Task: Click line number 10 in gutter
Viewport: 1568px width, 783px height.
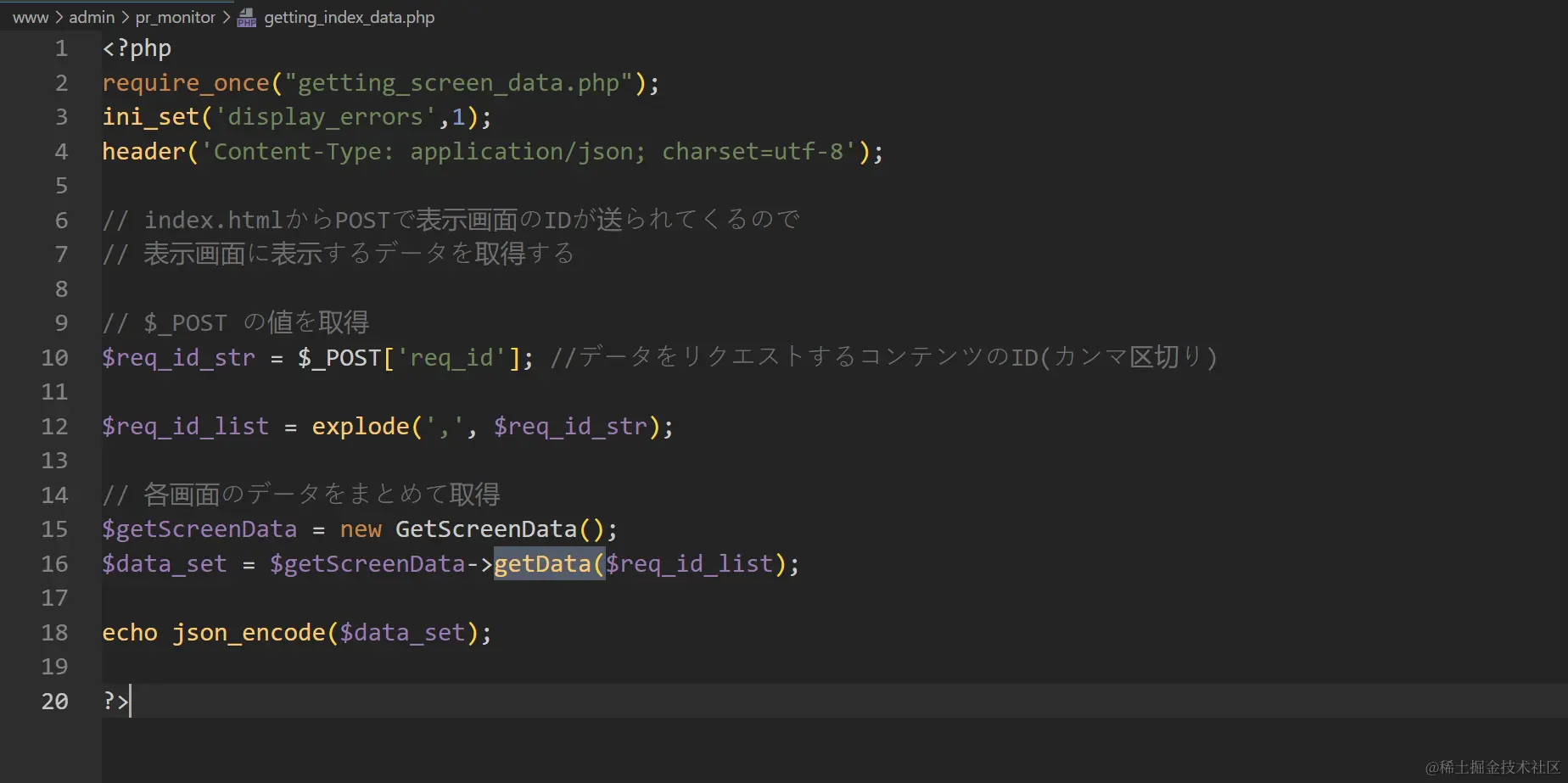Action: click(54, 357)
